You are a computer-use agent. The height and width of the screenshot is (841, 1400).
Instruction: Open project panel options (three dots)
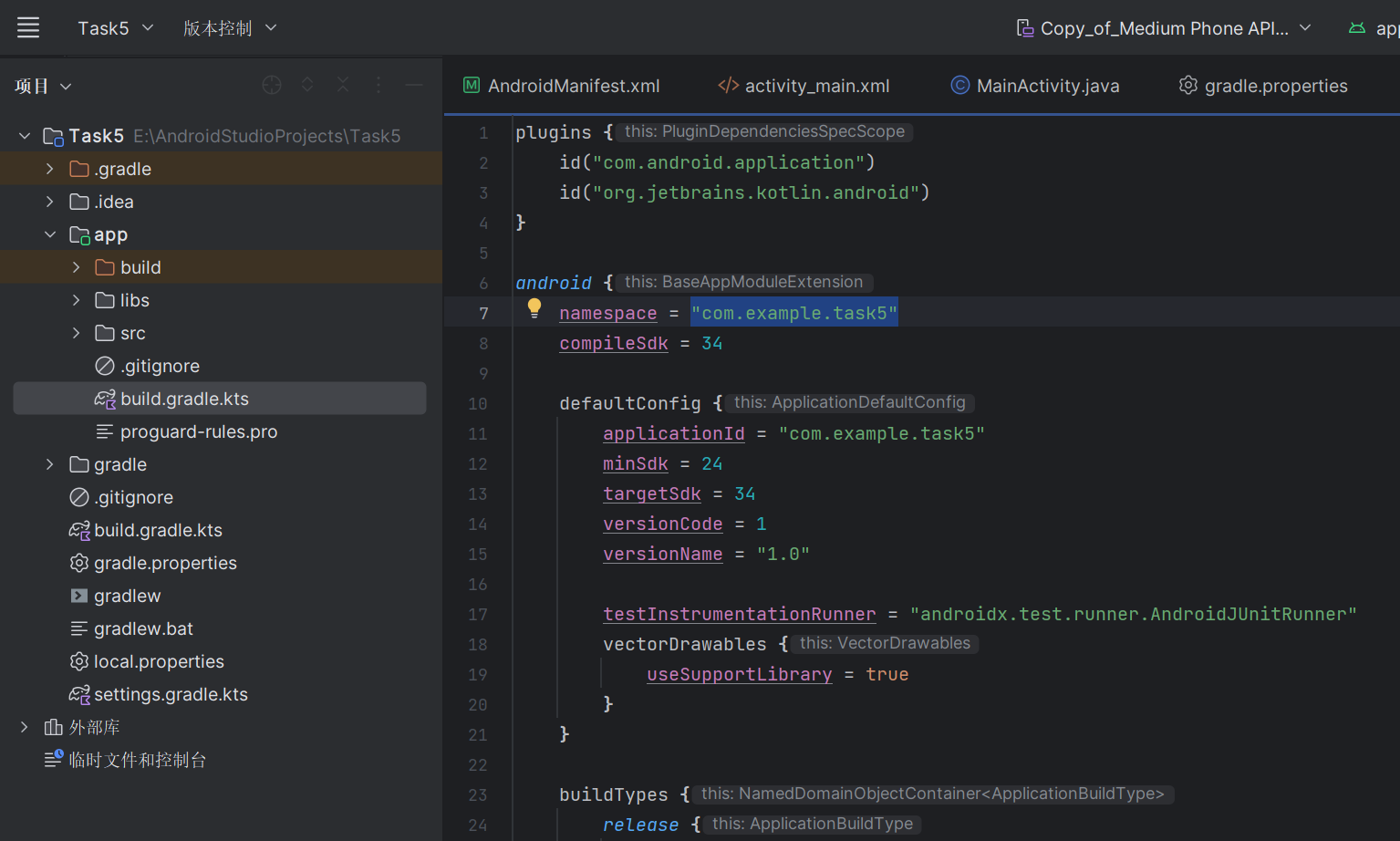click(x=379, y=85)
